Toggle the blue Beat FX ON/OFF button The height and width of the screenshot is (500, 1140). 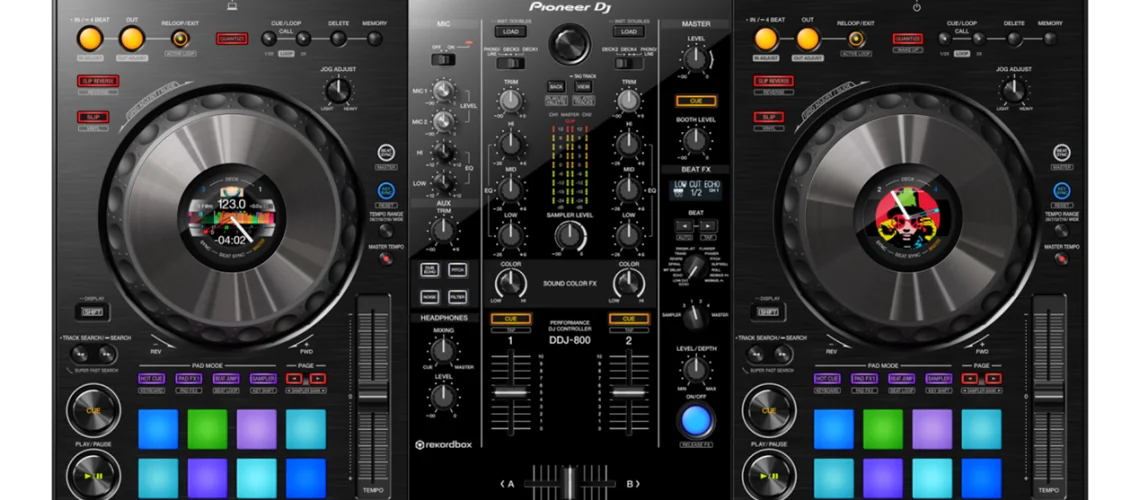click(x=696, y=419)
